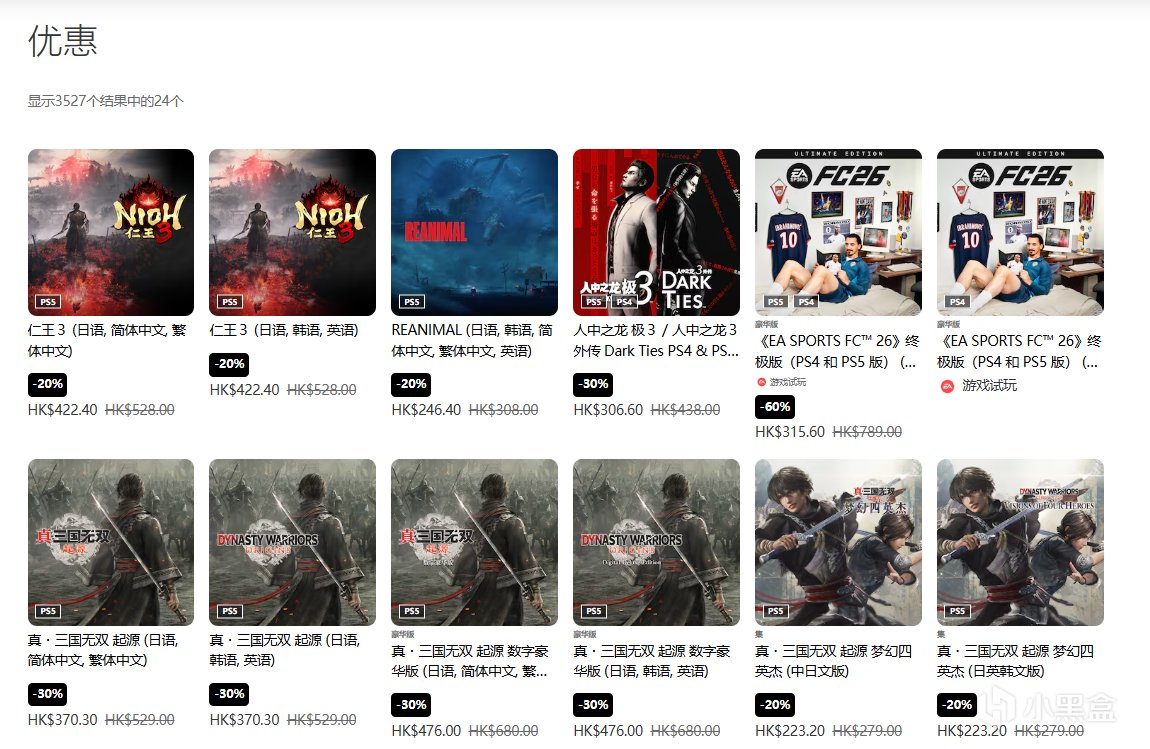Viewport: 1150px width, 749px height.
Task: Open the 梦幻四英杰 中日文版 cover image
Action: pyautogui.click(x=838, y=542)
